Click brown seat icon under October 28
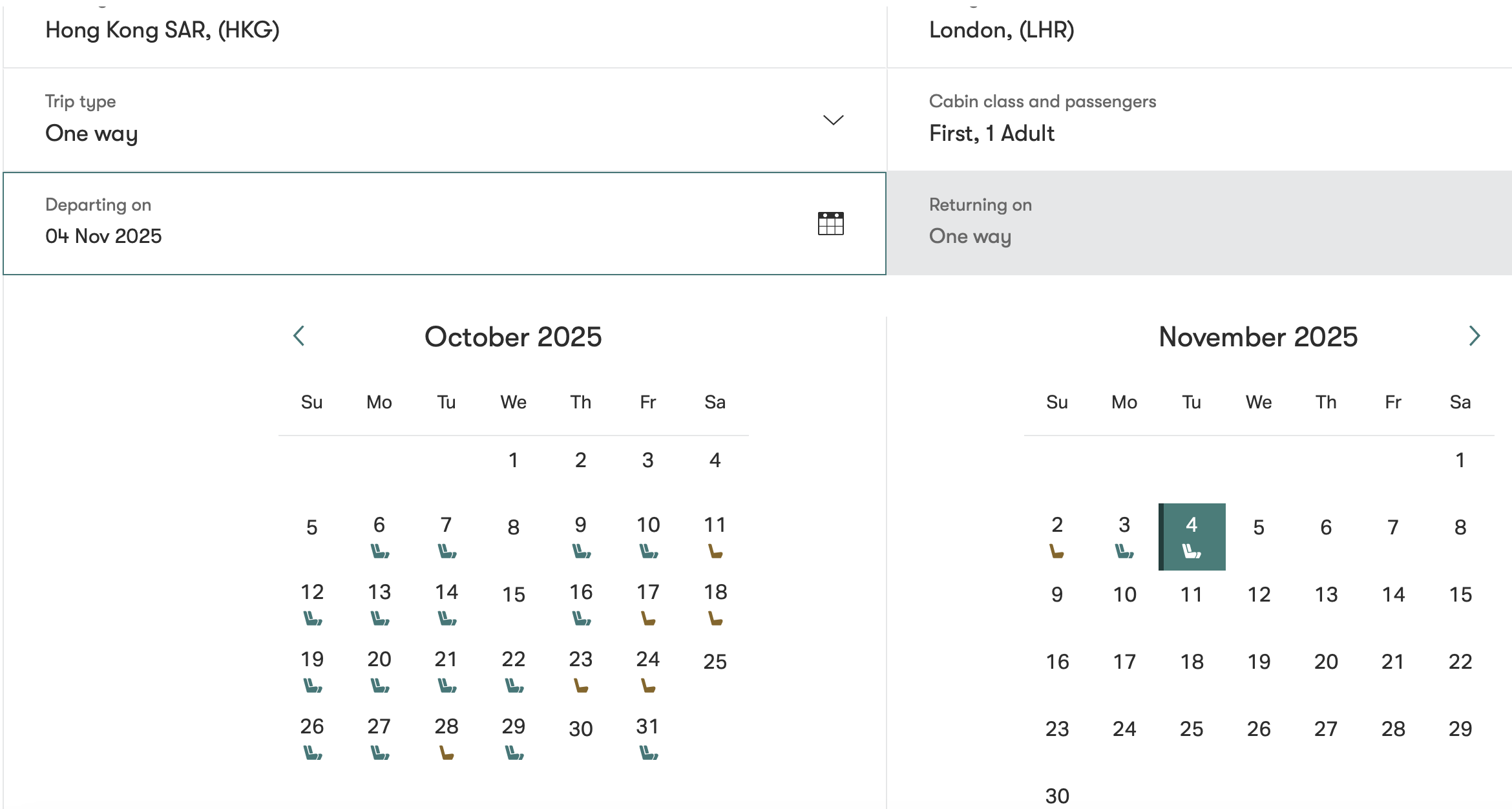The image size is (1512, 809). (x=446, y=753)
